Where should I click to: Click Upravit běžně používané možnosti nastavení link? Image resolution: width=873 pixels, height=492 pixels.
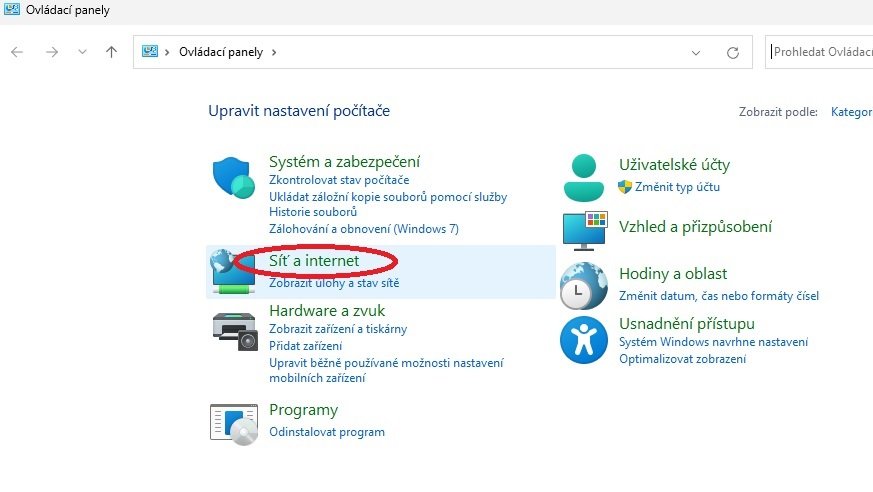click(386, 370)
